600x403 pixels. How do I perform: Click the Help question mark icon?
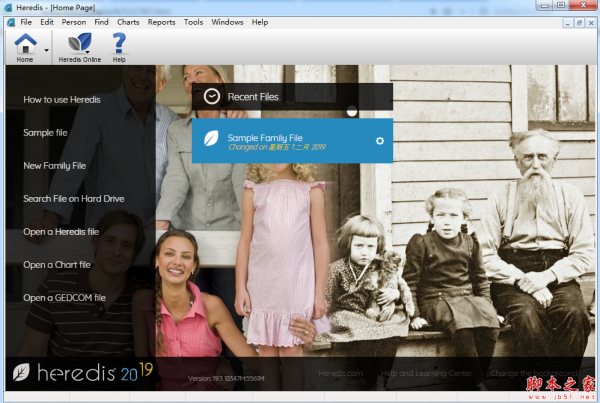pyautogui.click(x=119, y=43)
